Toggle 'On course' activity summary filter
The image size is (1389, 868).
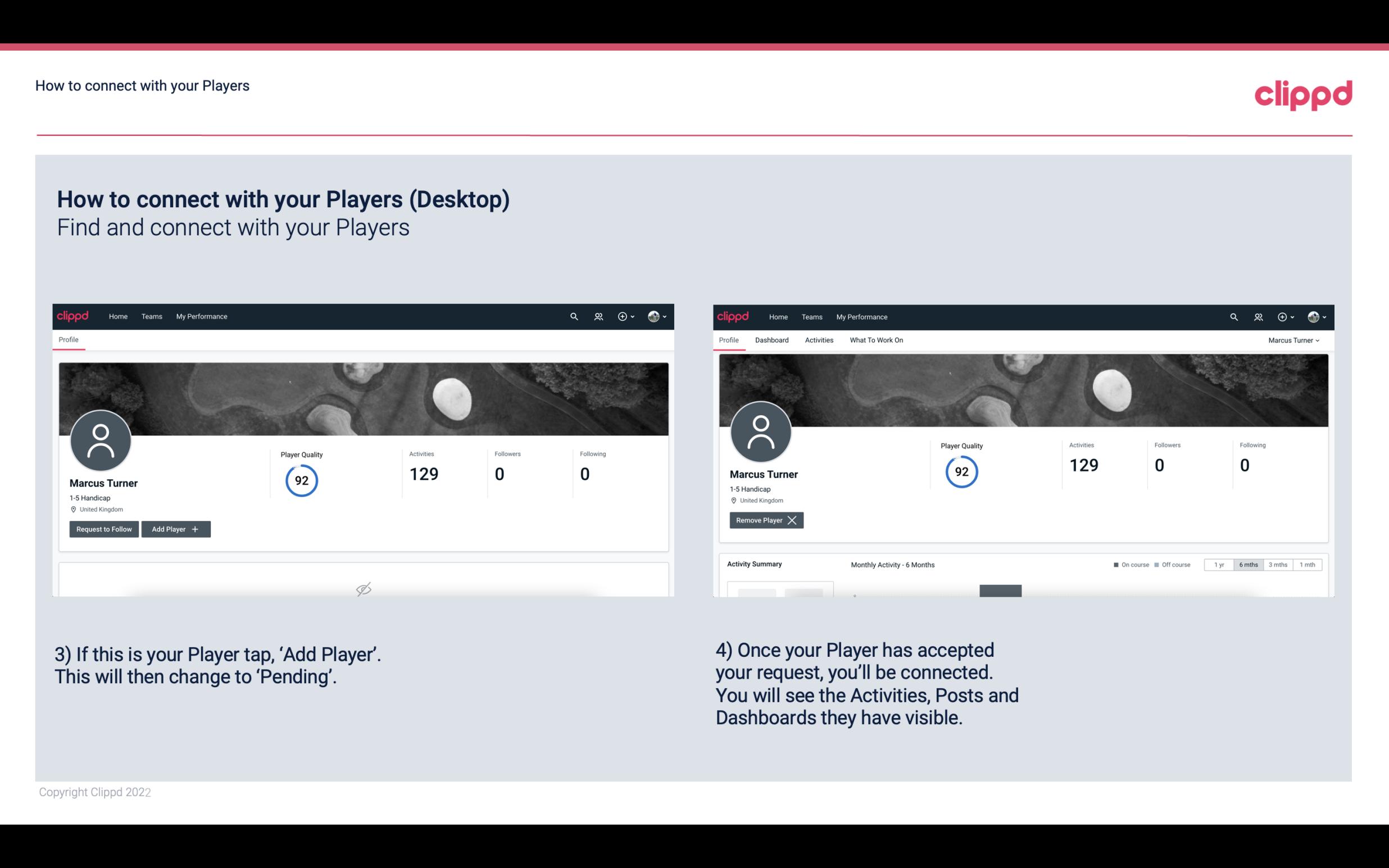pyautogui.click(x=1126, y=564)
